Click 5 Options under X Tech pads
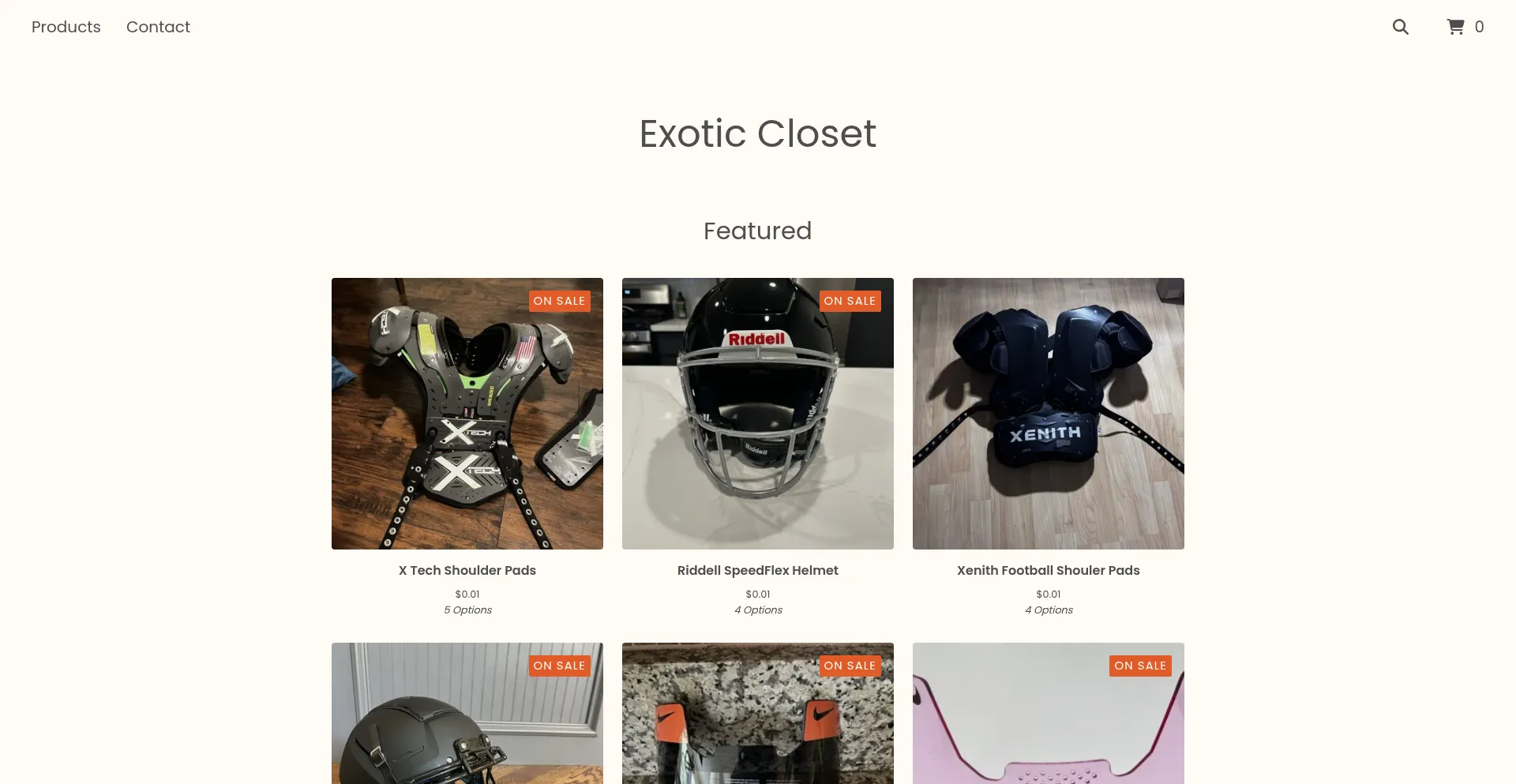Image resolution: width=1516 pixels, height=784 pixels. (x=467, y=610)
